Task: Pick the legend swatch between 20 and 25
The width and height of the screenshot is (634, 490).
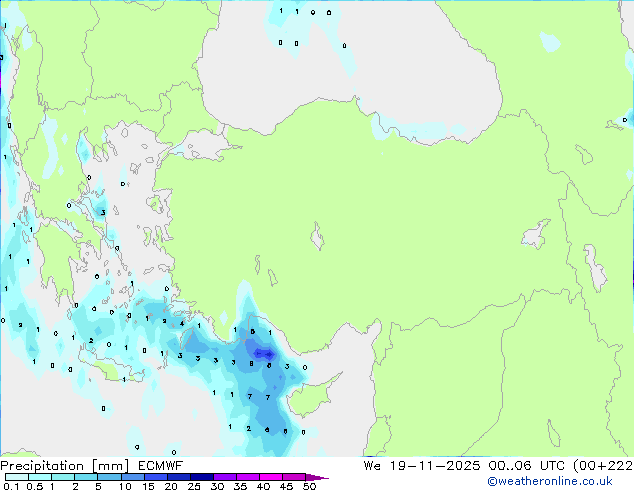Action: [178, 477]
